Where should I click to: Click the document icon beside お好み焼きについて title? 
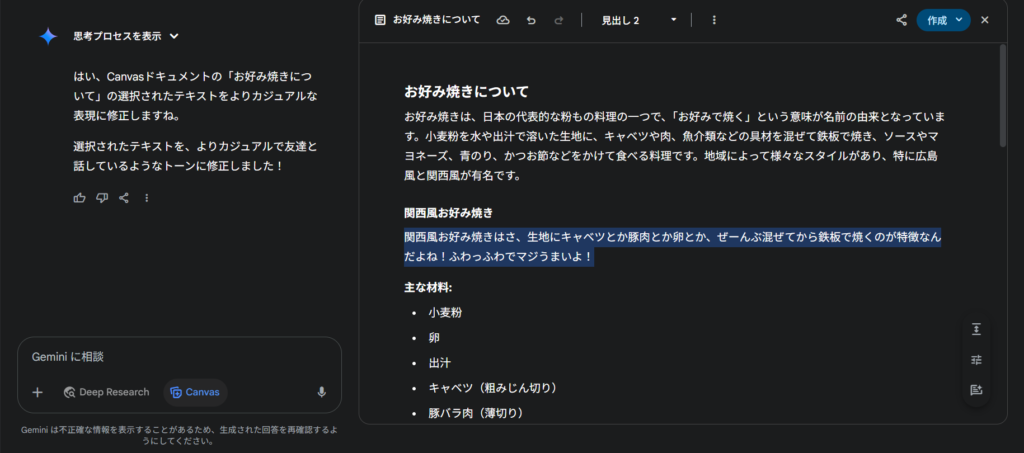point(380,20)
